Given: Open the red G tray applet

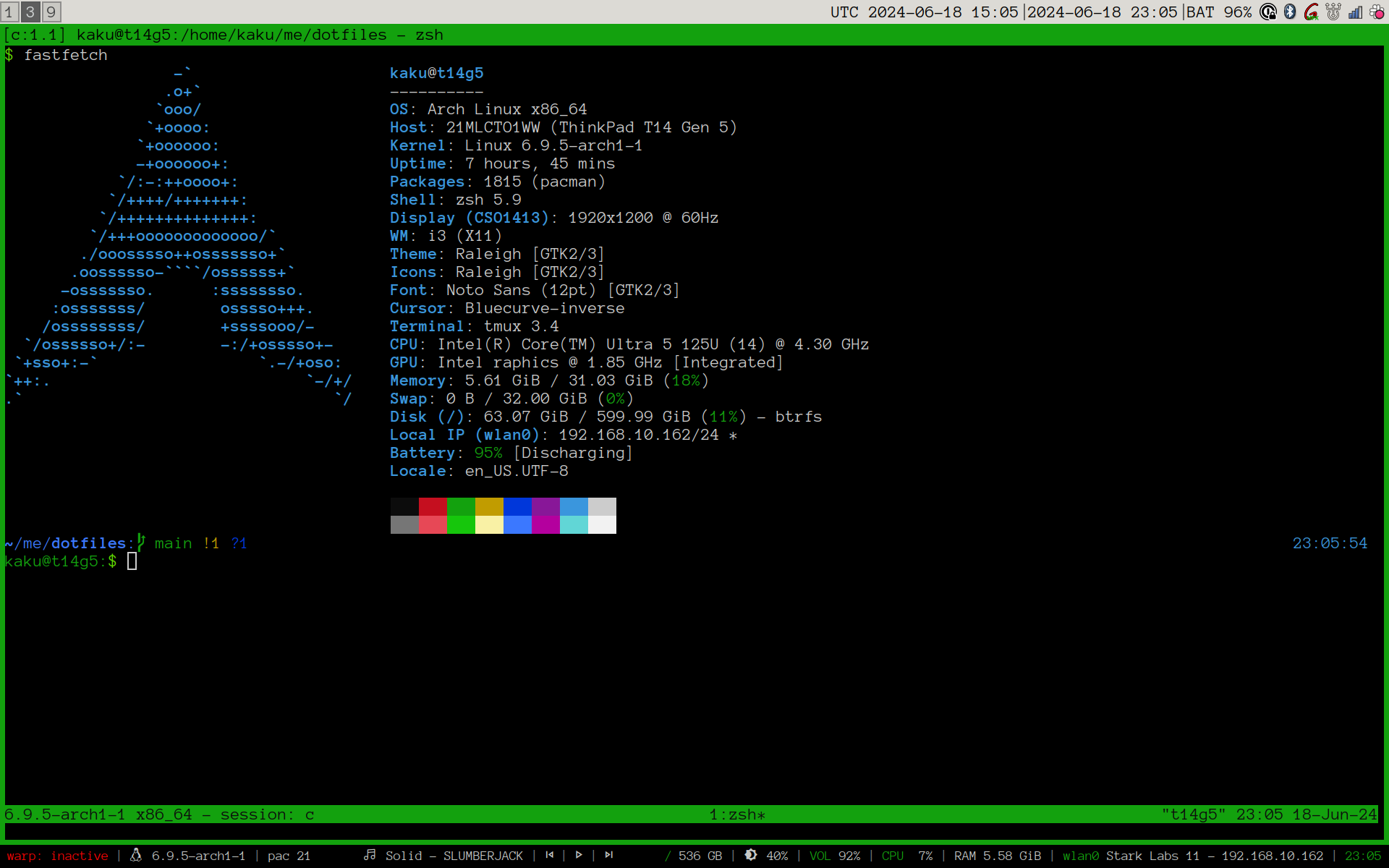Looking at the screenshot, I should point(1312,12).
